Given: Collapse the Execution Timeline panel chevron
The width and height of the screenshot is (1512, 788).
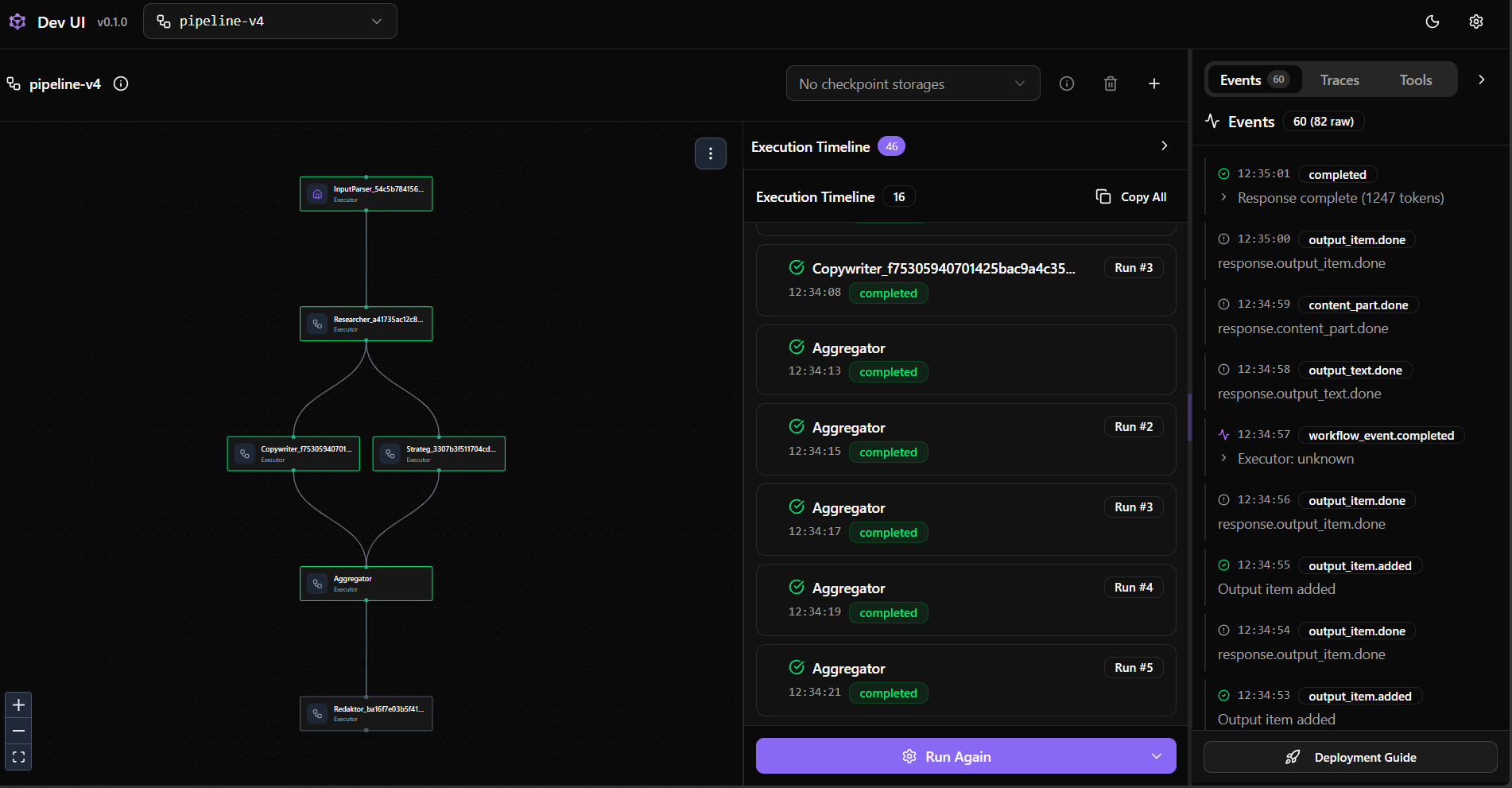Looking at the screenshot, I should (x=1165, y=146).
